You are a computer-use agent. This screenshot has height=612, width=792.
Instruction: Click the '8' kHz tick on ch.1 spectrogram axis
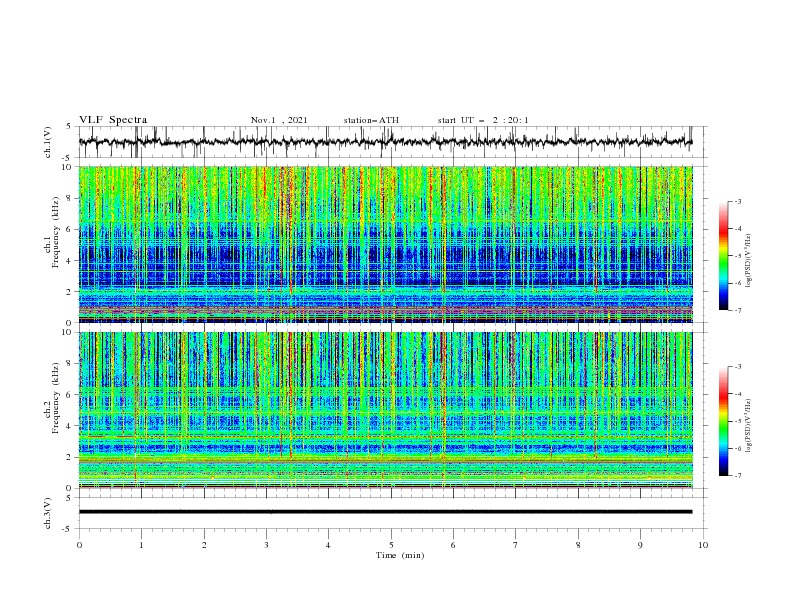click(x=70, y=198)
